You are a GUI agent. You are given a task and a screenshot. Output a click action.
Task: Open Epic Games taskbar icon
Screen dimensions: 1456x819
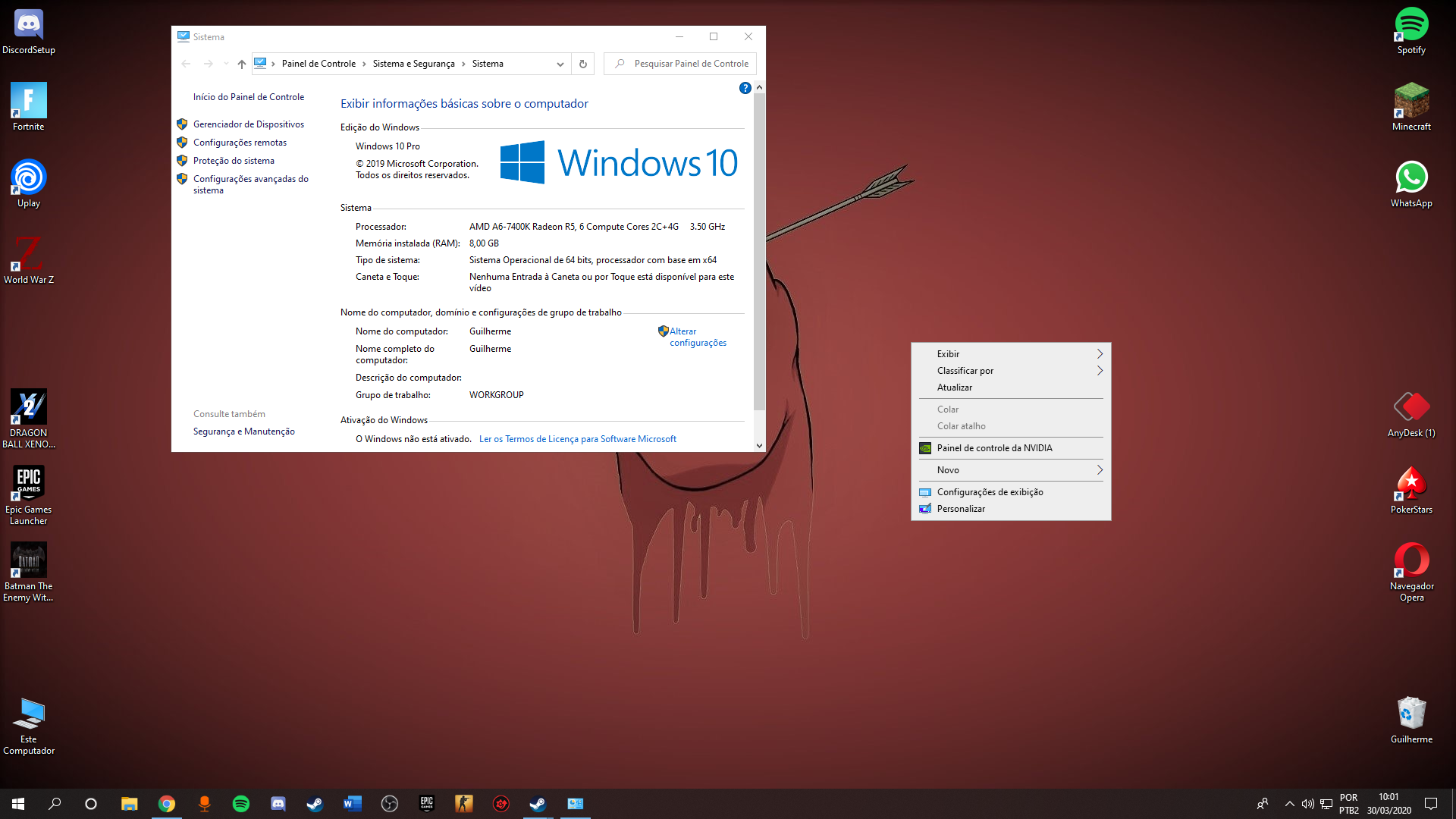pyautogui.click(x=427, y=804)
